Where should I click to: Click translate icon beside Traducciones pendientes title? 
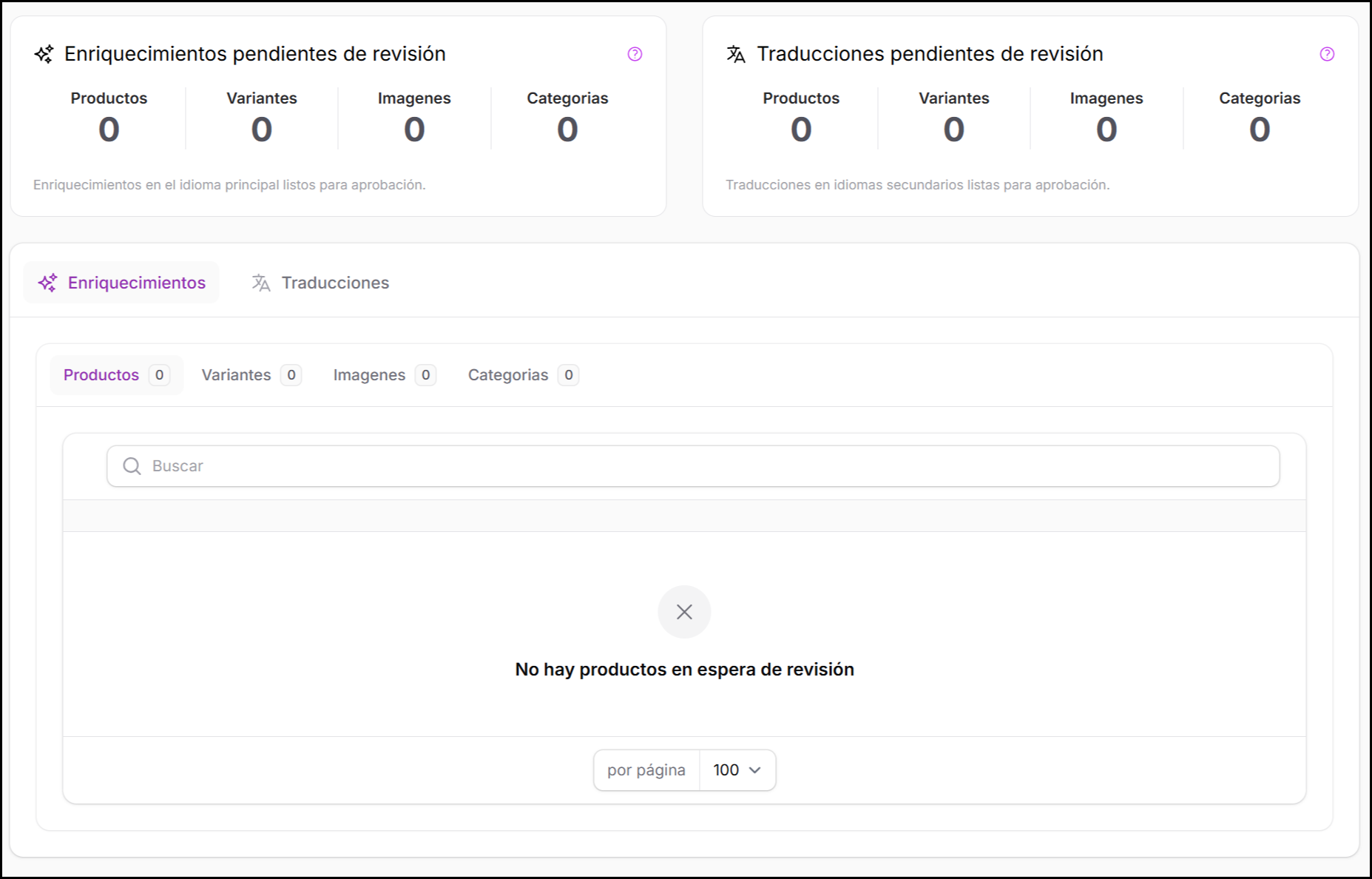[x=736, y=54]
